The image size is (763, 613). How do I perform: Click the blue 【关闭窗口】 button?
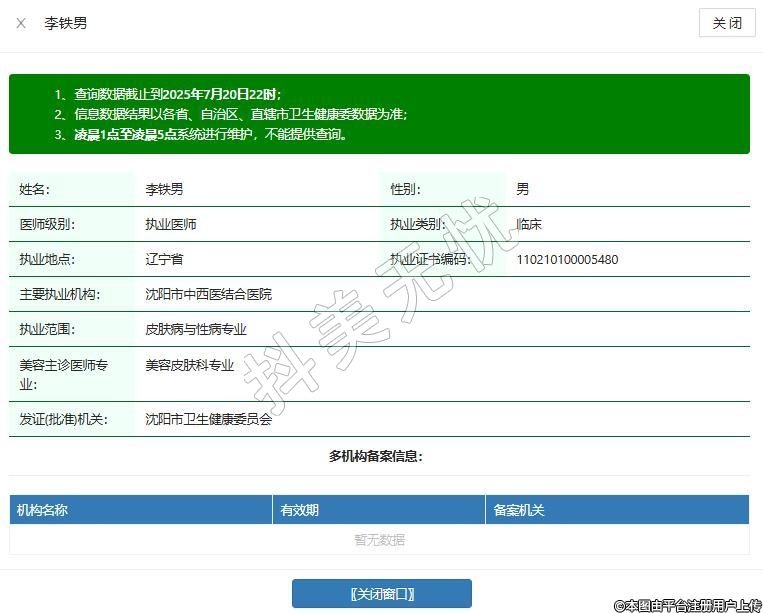[x=381, y=594]
